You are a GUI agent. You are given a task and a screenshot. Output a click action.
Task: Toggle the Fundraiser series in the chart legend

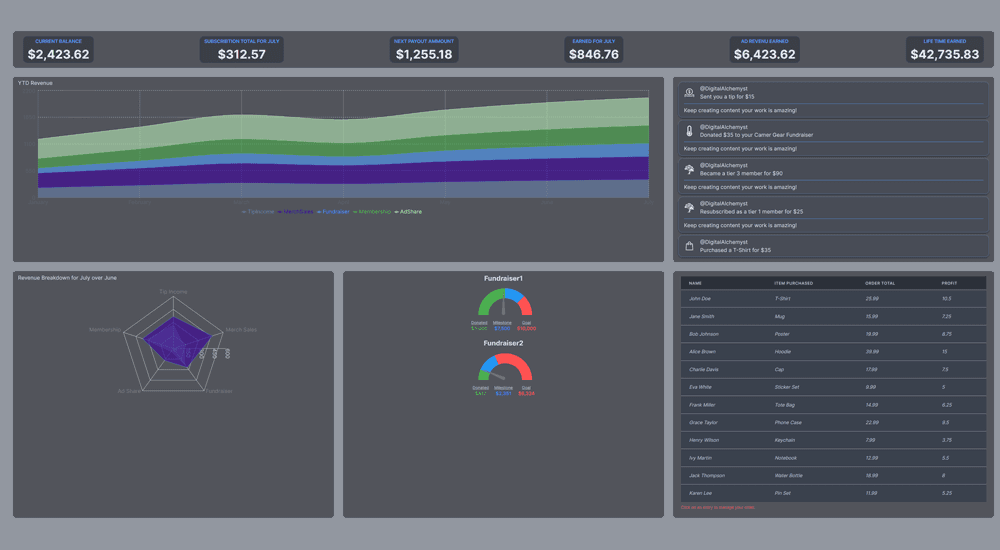click(x=333, y=212)
